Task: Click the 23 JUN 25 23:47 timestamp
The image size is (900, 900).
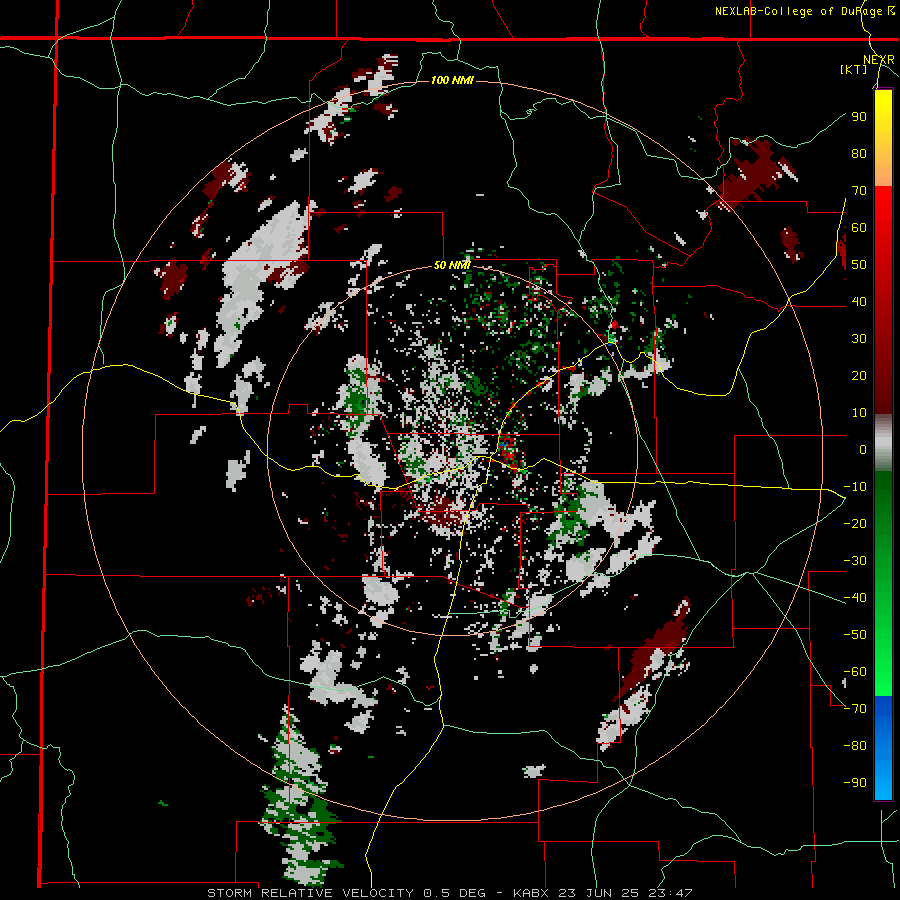Action: 625,893
